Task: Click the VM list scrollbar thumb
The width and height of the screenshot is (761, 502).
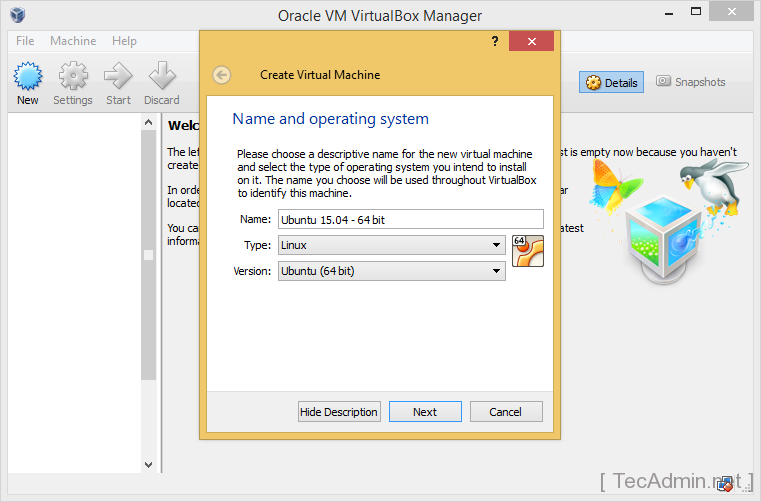Action: (x=149, y=255)
